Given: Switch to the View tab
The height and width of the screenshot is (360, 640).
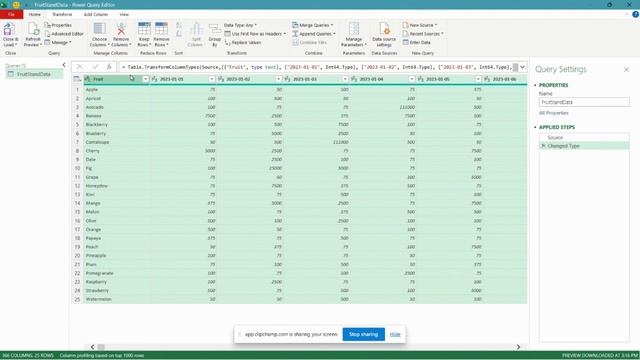Looking at the screenshot, I should coord(124,14).
